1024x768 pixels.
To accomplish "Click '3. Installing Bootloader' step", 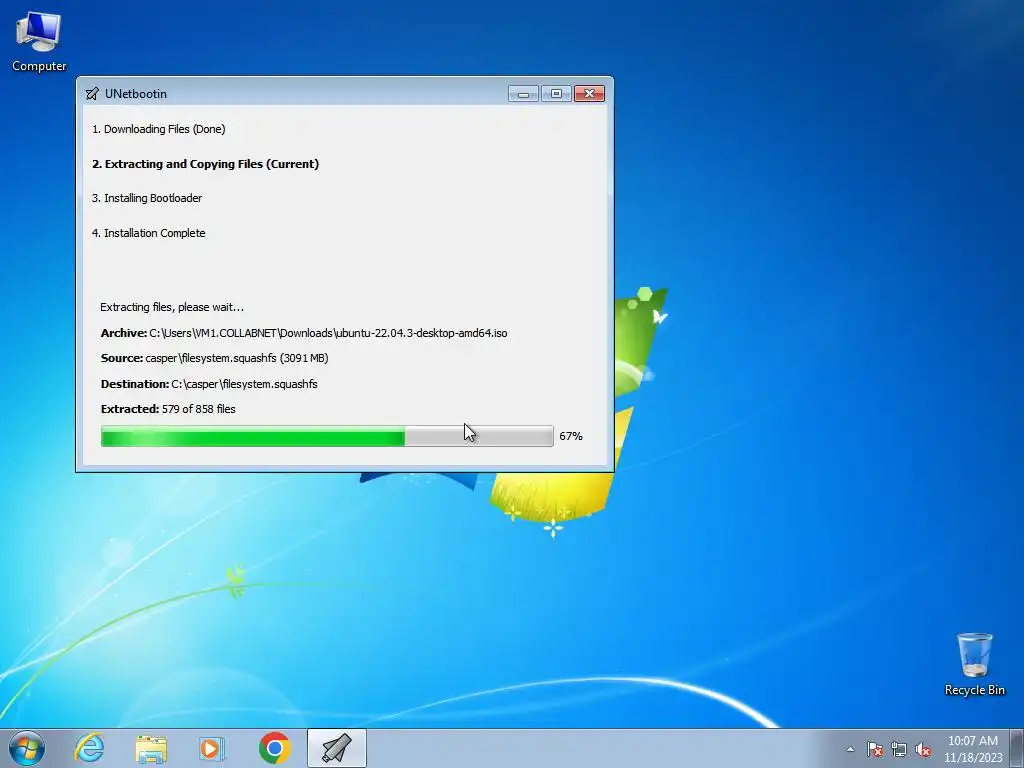I will pyautogui.click(x=147, y=198).
